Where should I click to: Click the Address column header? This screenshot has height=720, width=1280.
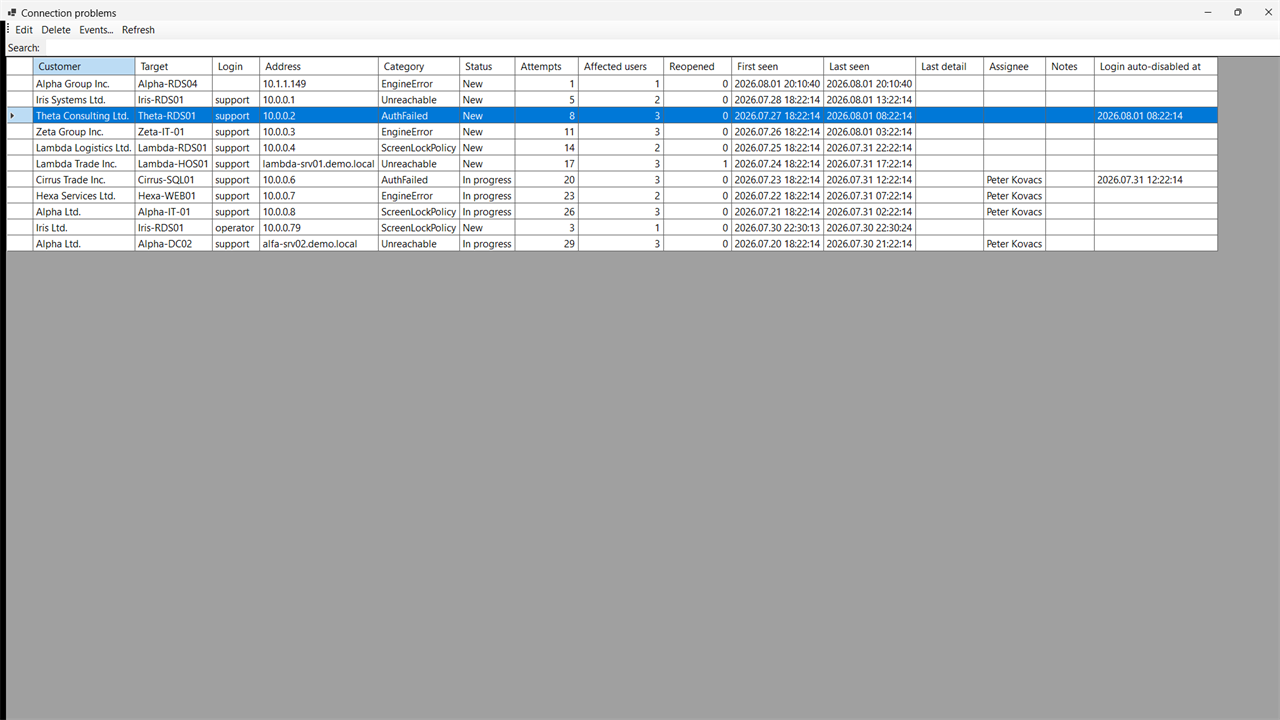(319, 67)
